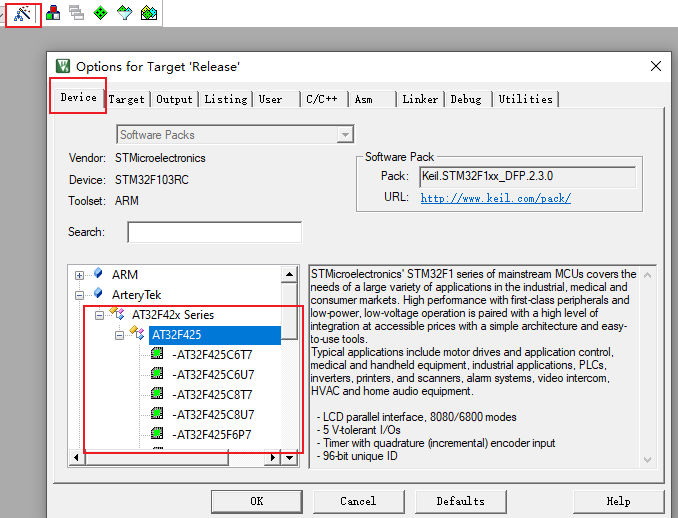The width and height of the screenshot is (678, 518).
Task: Click the Cancel button
Action: pos(358,501)
